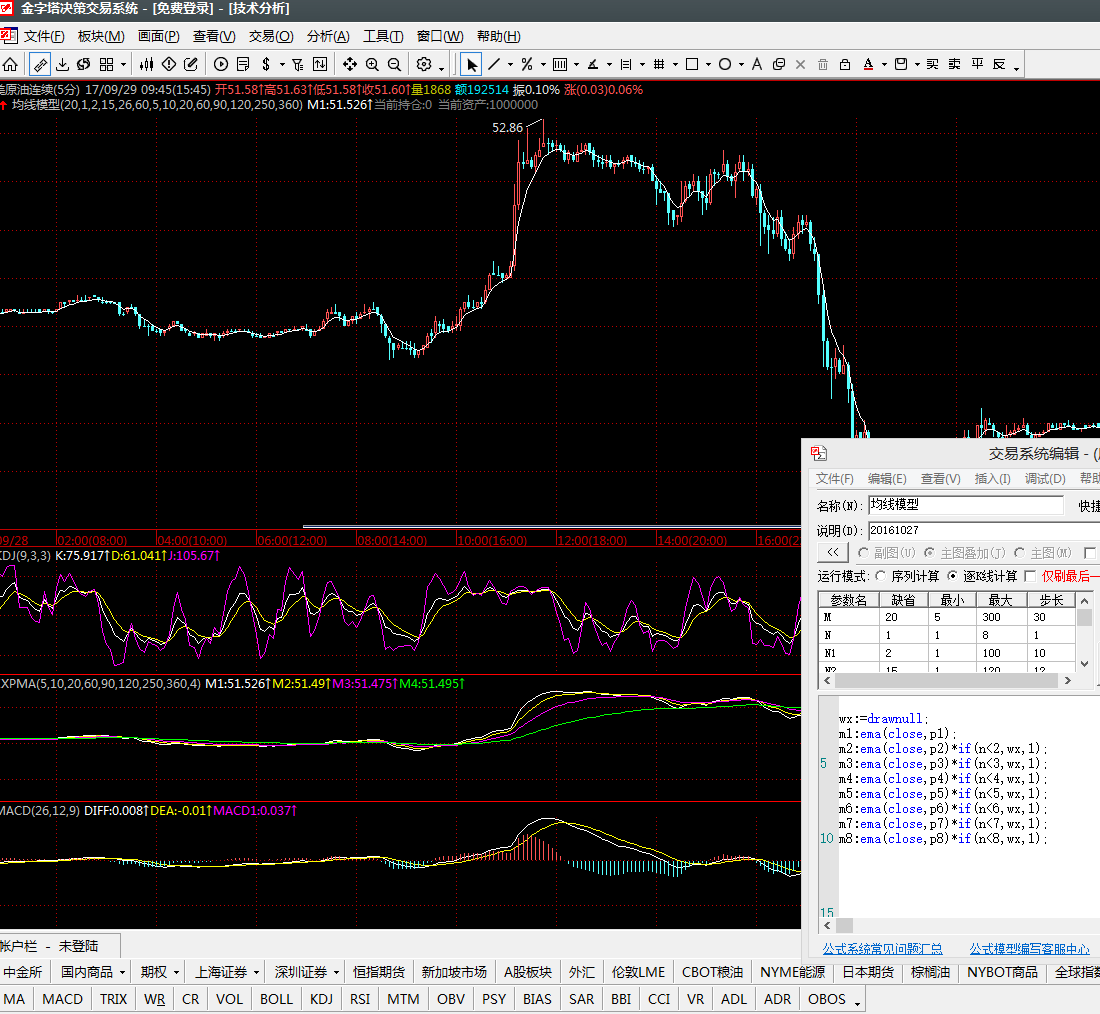
Task: Open the 公式模型编写客服中心 link
Action: [1029, 949]
